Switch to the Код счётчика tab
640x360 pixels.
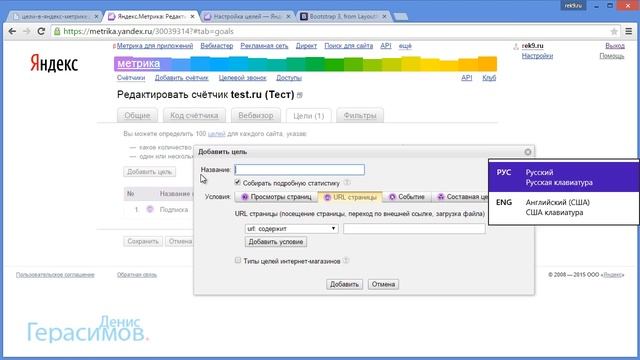[194, 116]
